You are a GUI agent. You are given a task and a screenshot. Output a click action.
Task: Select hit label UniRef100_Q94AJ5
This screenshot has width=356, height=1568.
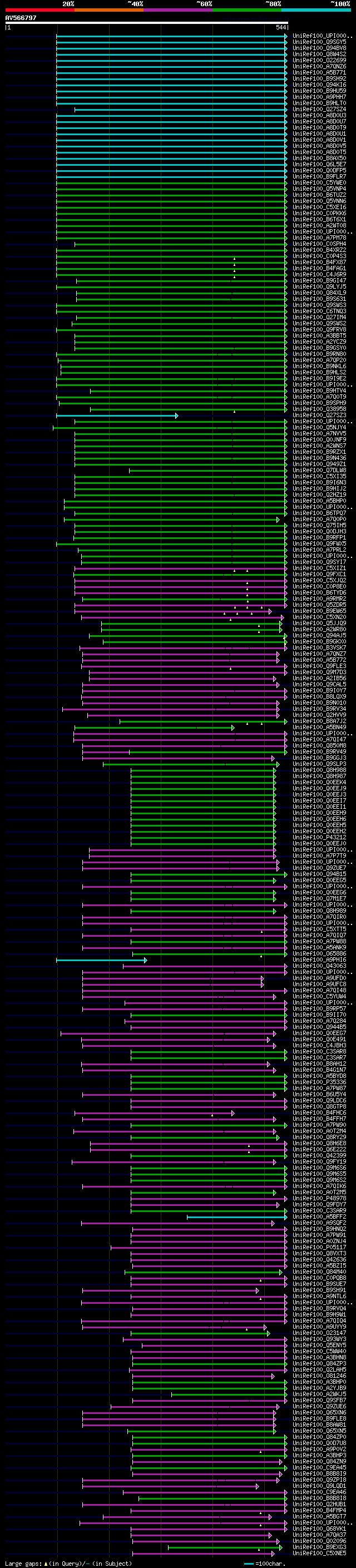tap(319, 635)
